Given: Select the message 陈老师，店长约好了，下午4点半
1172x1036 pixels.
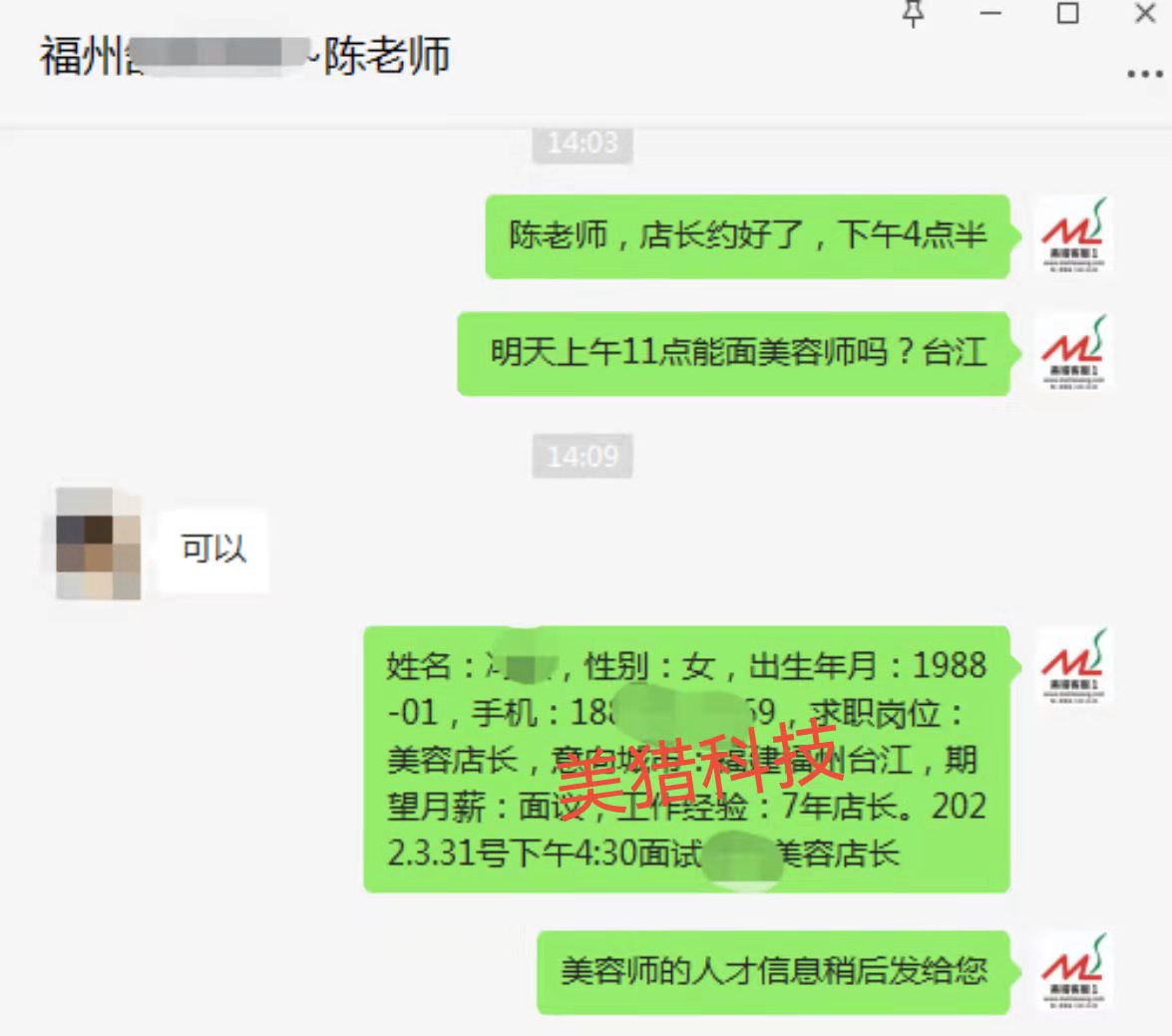Looking at the screenshot, I should (748, 236).
